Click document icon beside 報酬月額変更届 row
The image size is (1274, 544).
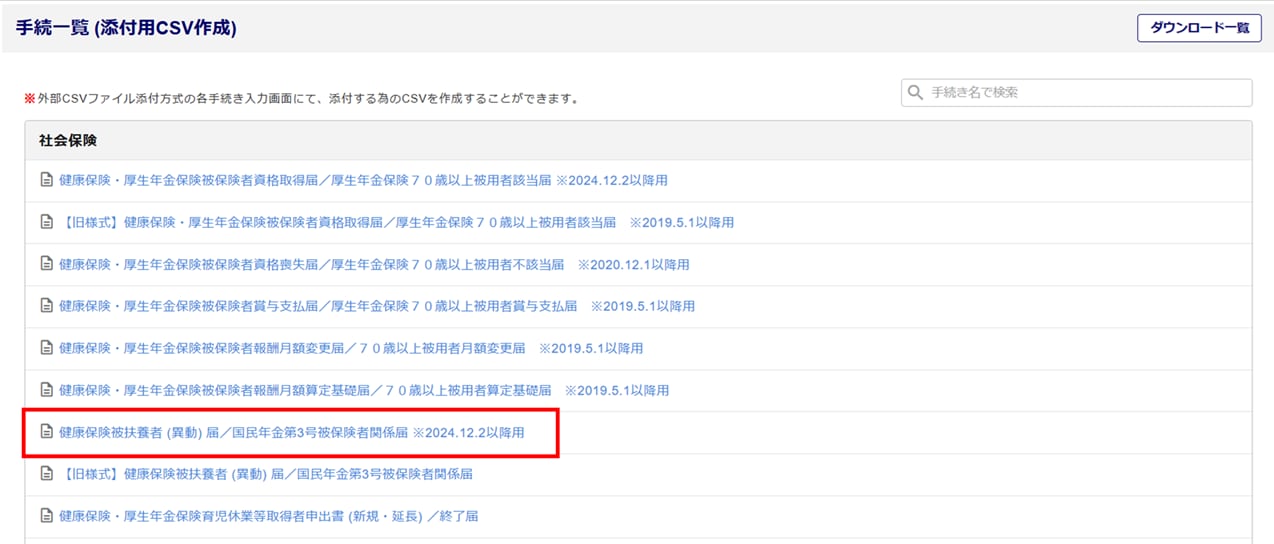click(x=45, y=348)
